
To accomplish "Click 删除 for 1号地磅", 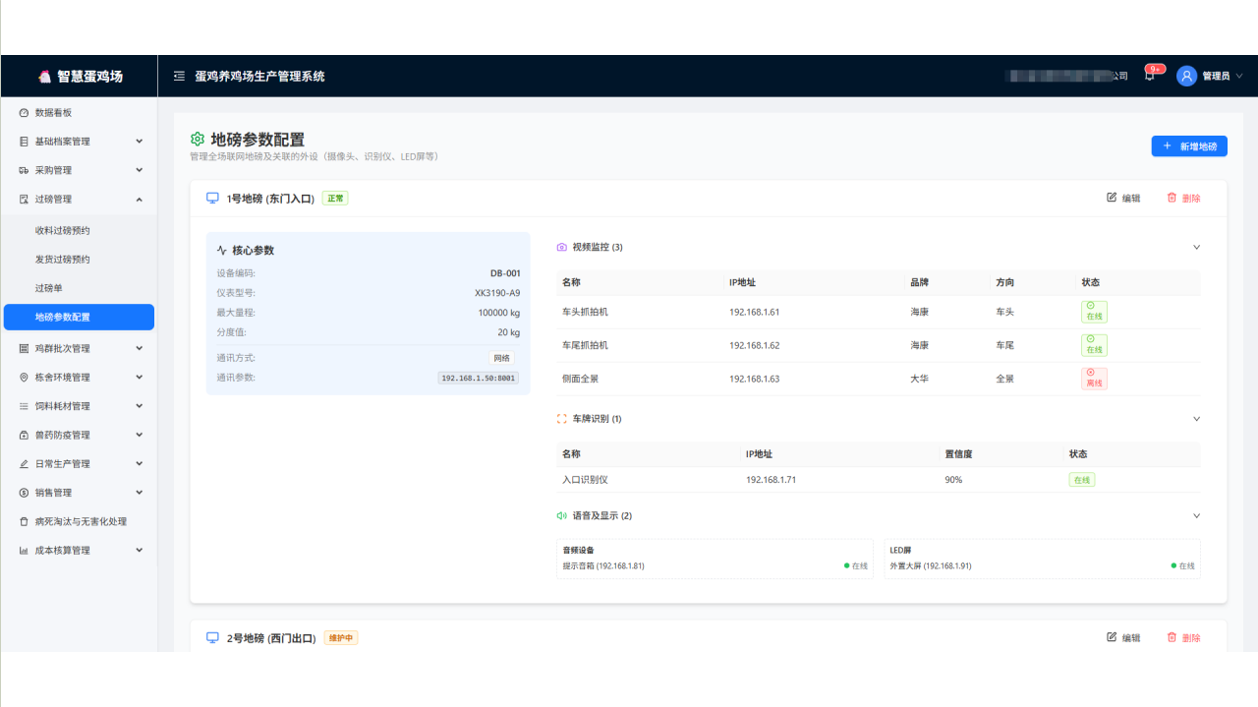I will pos(1184,198).
